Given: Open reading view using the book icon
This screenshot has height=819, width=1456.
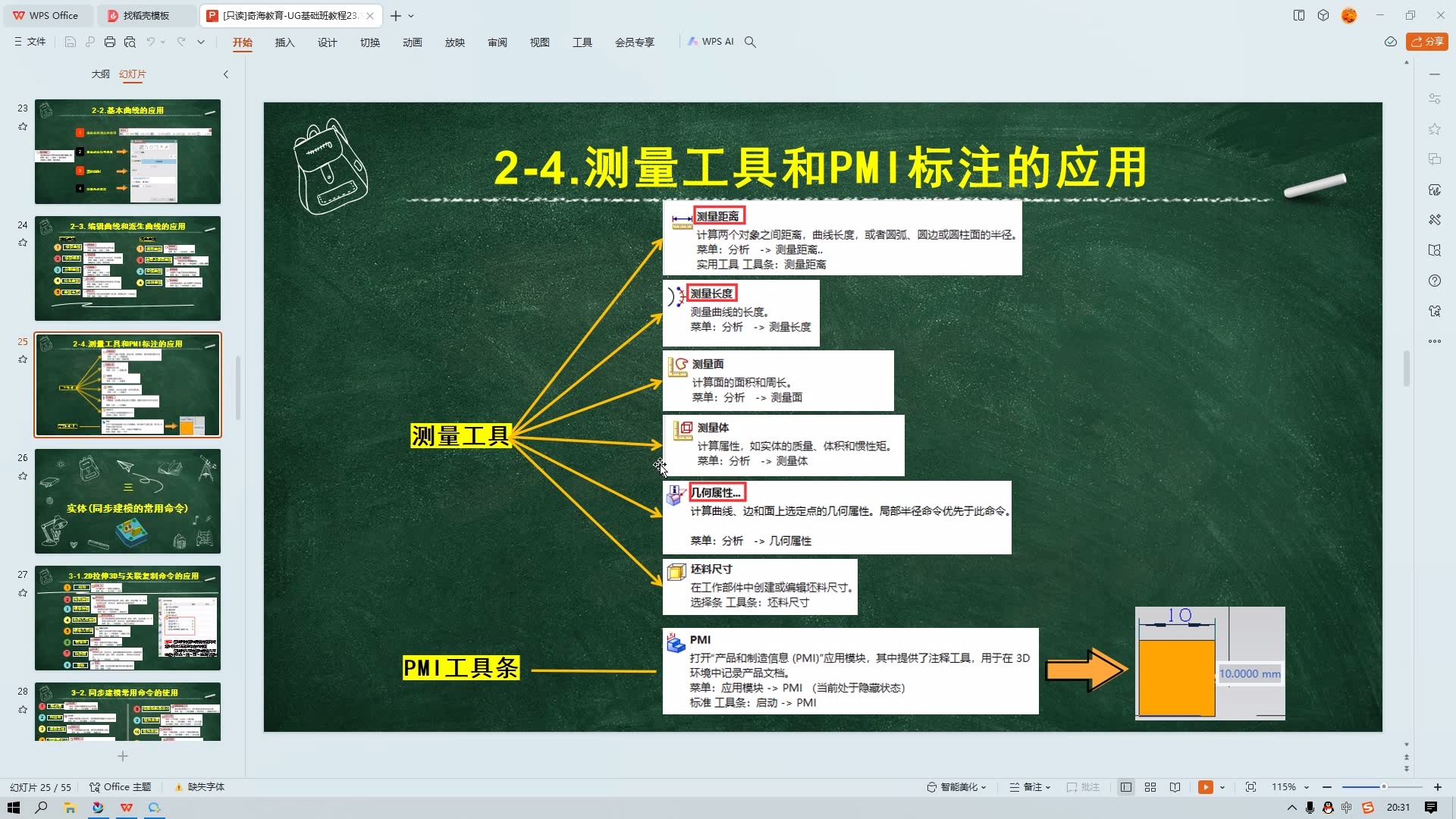Looking at the screenshot, I should (x=1175, y=787).
